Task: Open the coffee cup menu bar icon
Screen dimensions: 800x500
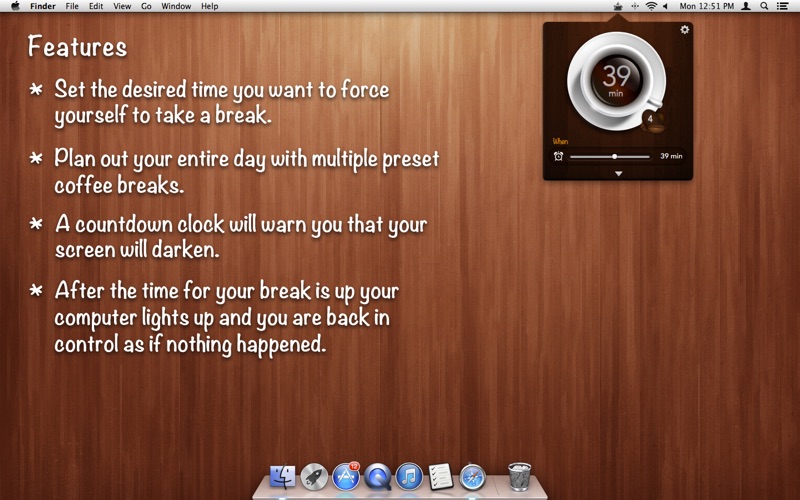Action: point(618,7)
